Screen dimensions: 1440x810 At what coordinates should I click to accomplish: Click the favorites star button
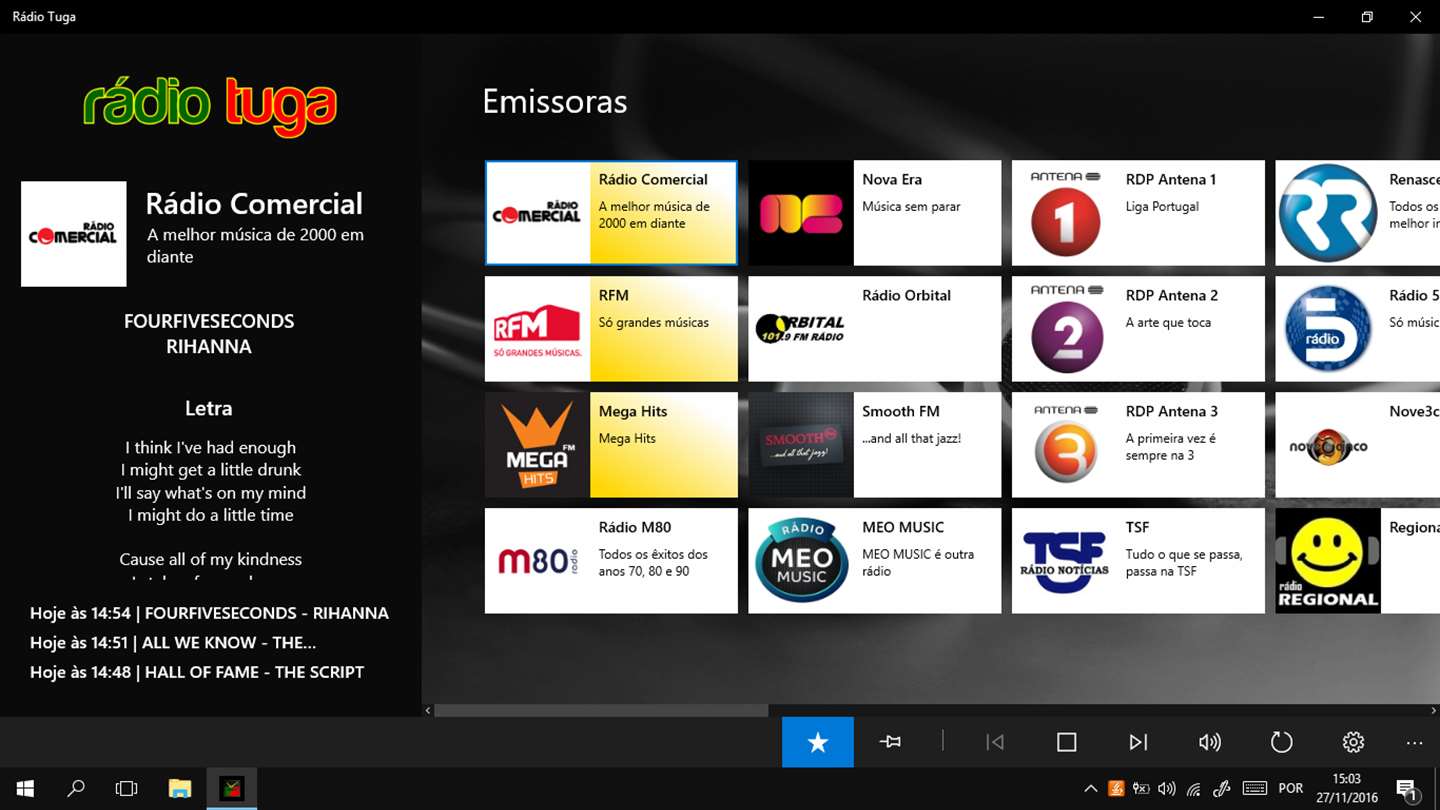[x=818, y=742]
